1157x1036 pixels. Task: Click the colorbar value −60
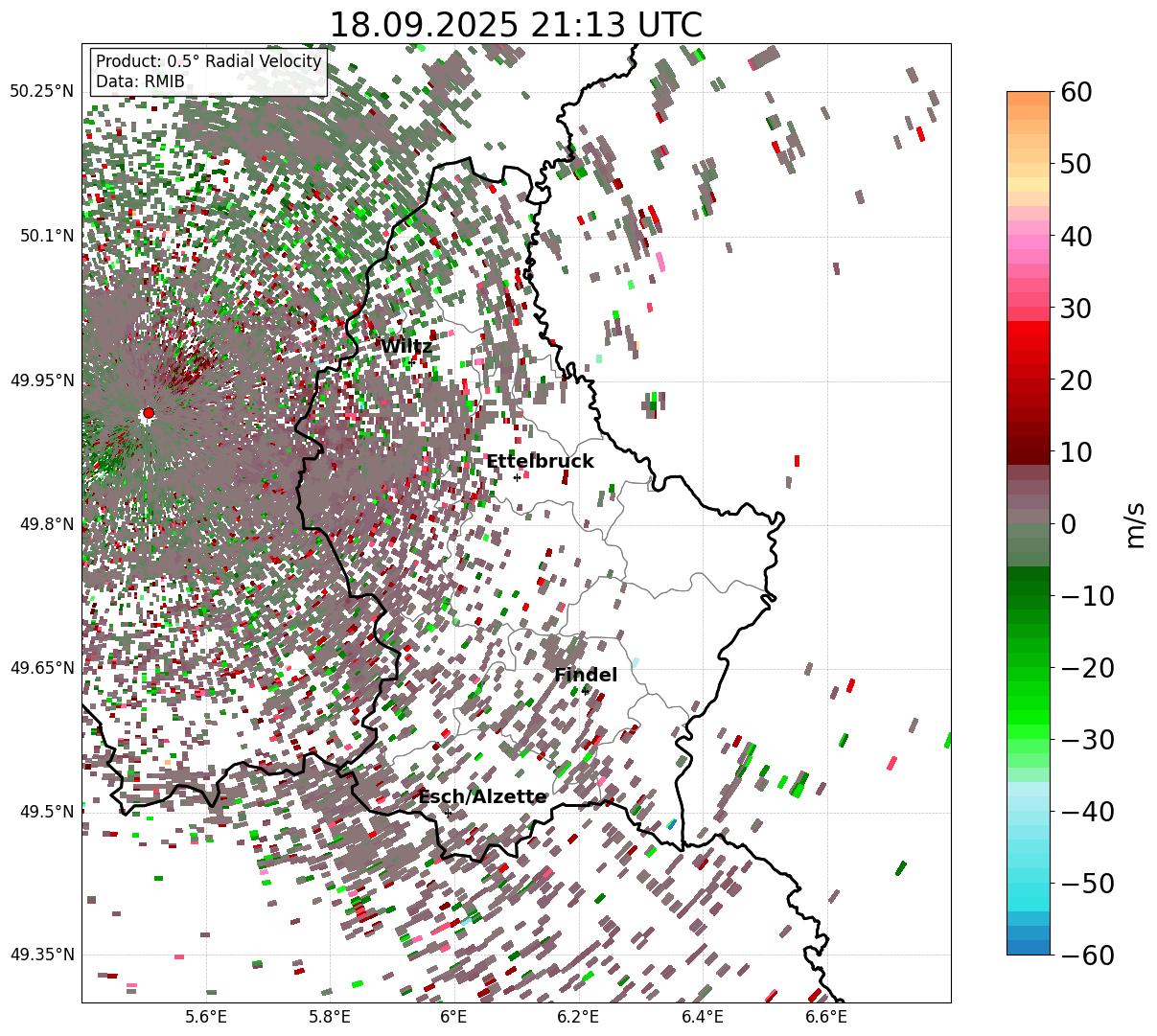coord(1087,955)
